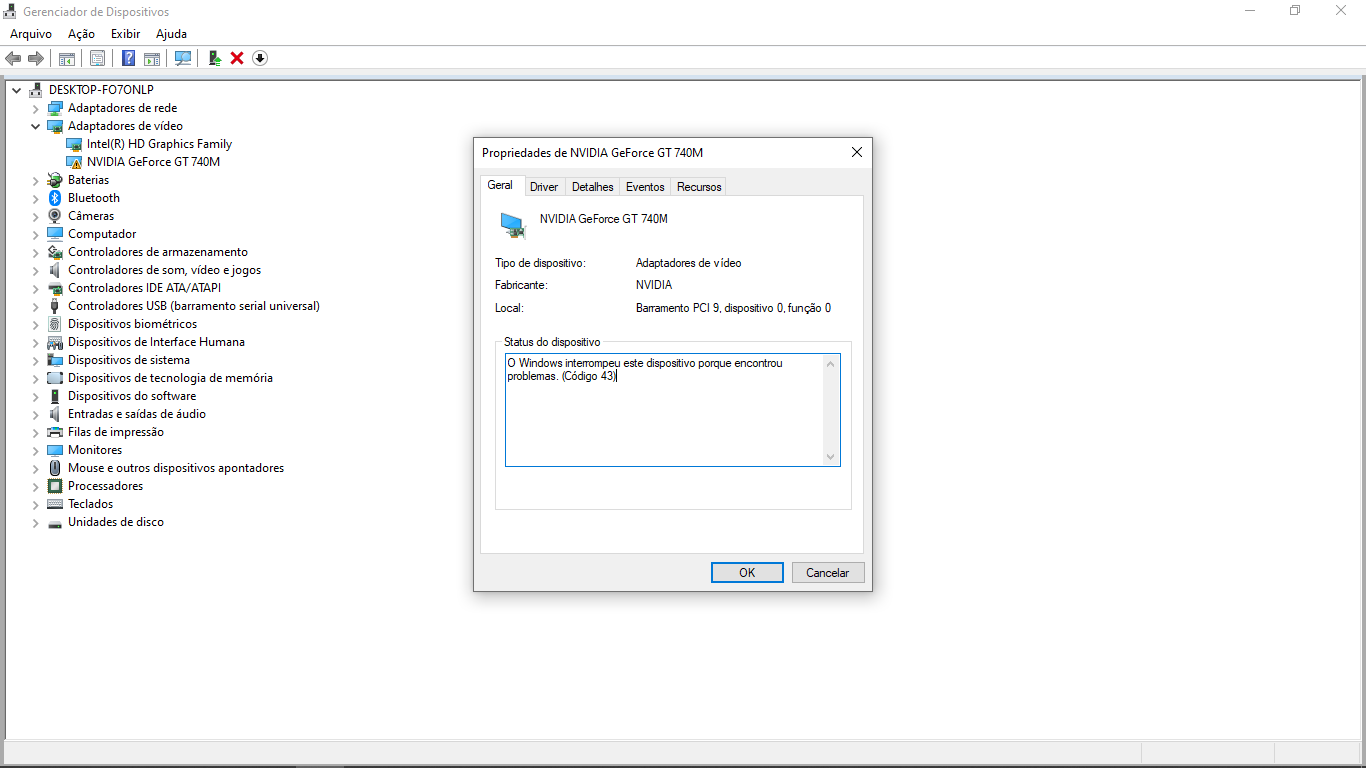This screenshot has width=1366, height=768.
Task: Click the video card icon in Properties dialog
Action: (513, 225)
